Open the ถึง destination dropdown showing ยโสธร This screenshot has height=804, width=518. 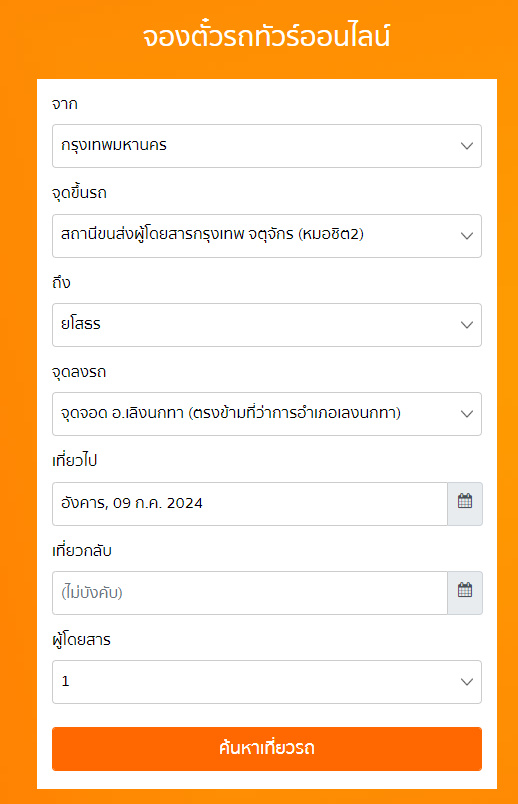click(x=267, y=325)
